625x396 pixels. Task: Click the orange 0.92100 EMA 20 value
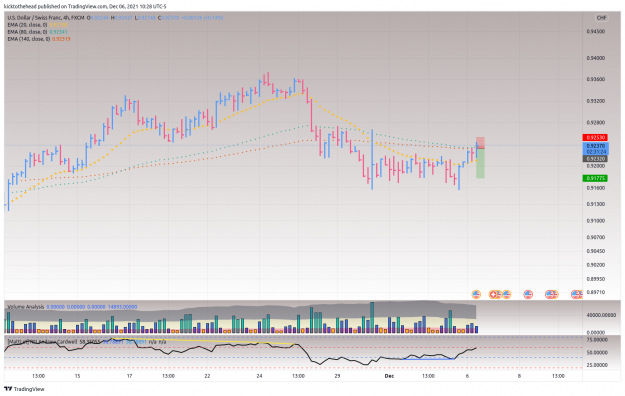[x=58, y=25]
